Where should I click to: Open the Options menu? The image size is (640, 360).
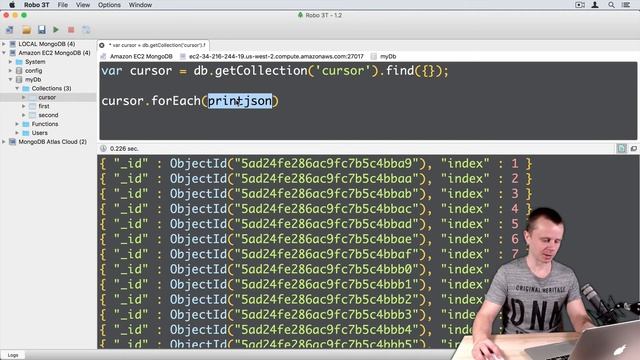[x=109, y=5]
